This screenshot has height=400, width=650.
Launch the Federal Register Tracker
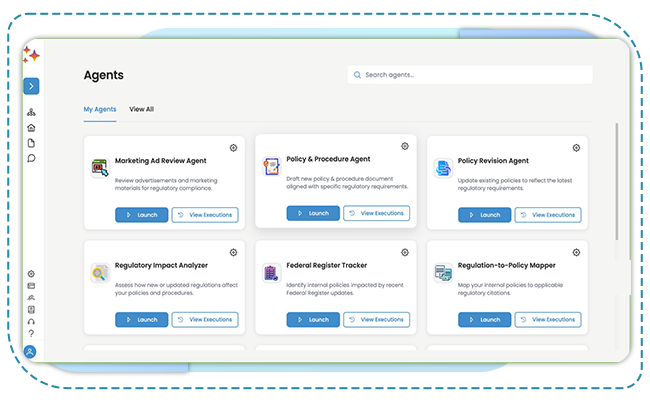(313, 320)
